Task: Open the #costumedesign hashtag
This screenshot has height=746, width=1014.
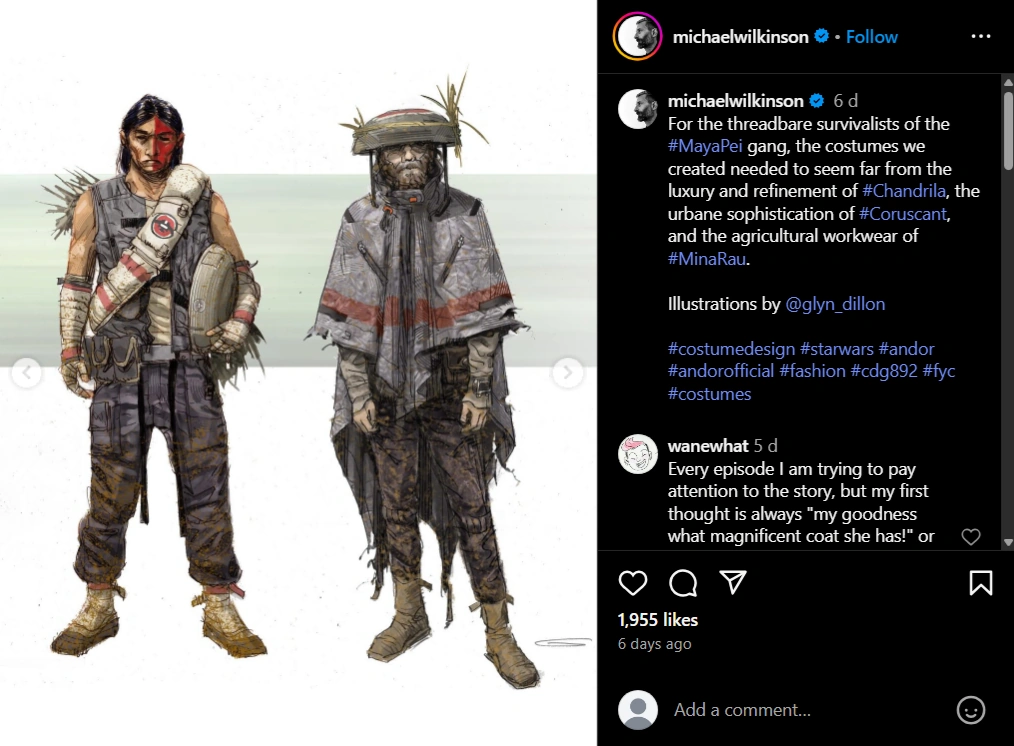Action: (x=731, y=349)
